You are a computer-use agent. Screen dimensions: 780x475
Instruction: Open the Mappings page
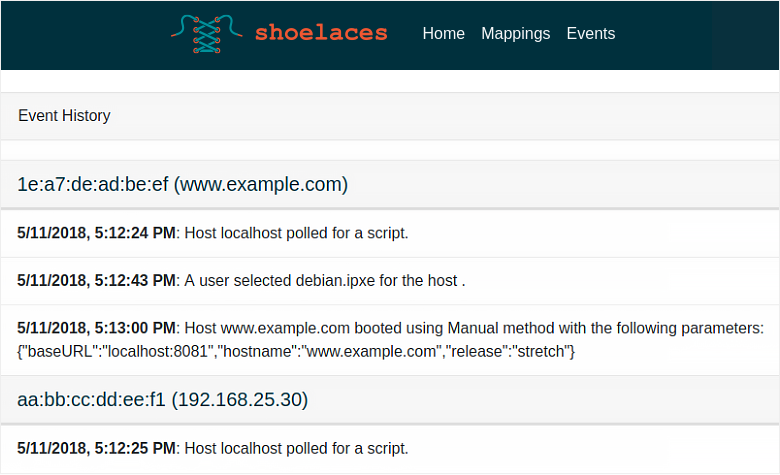[x=515, y=33]
